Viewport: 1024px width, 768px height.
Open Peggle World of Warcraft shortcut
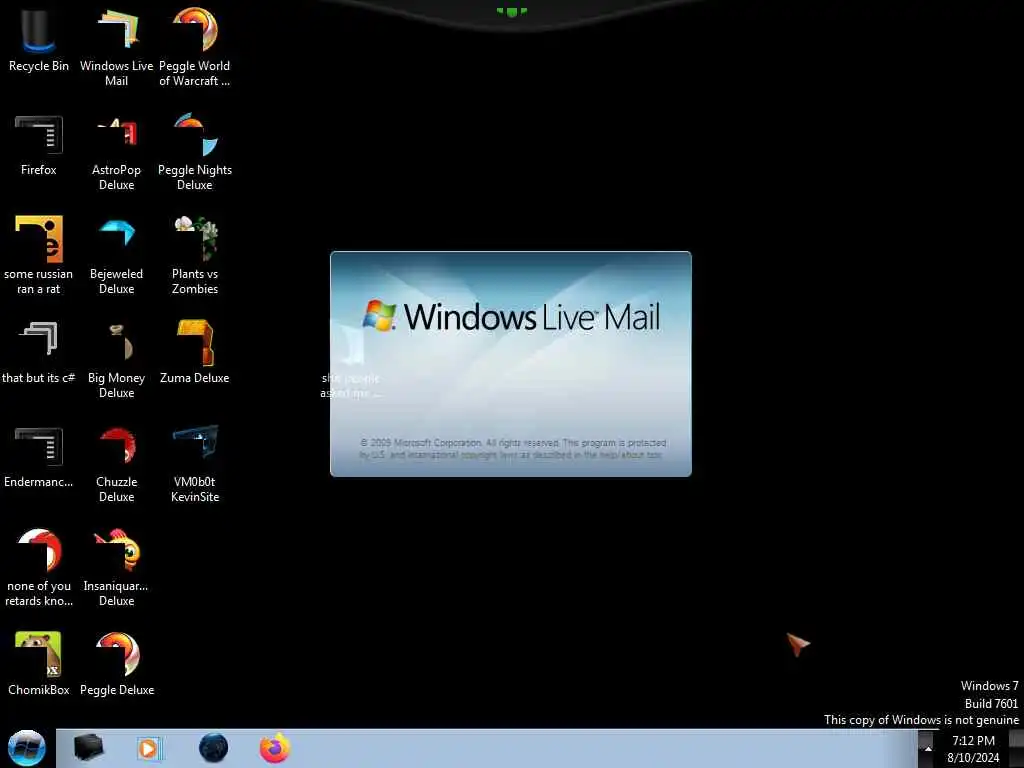click(195, 46)
